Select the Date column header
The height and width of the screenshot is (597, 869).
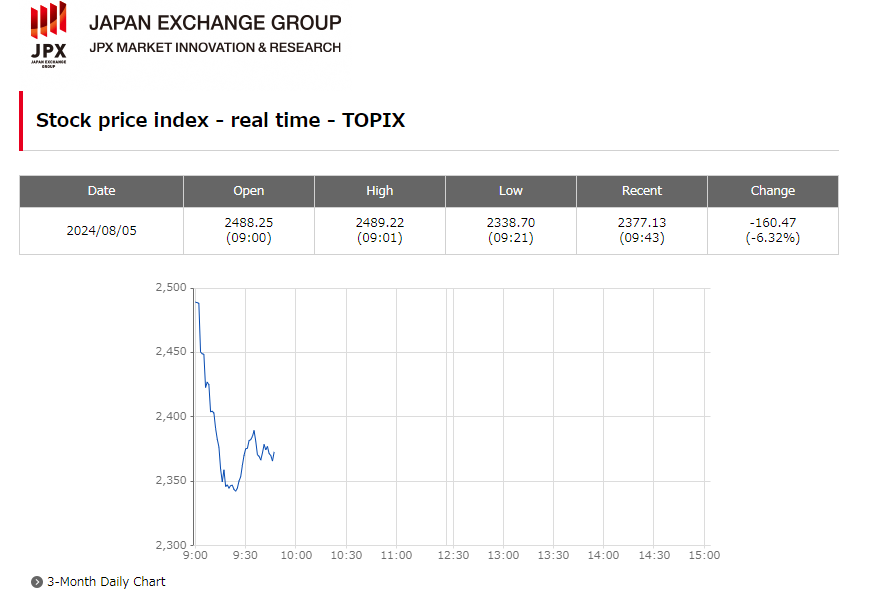[101, 191]
